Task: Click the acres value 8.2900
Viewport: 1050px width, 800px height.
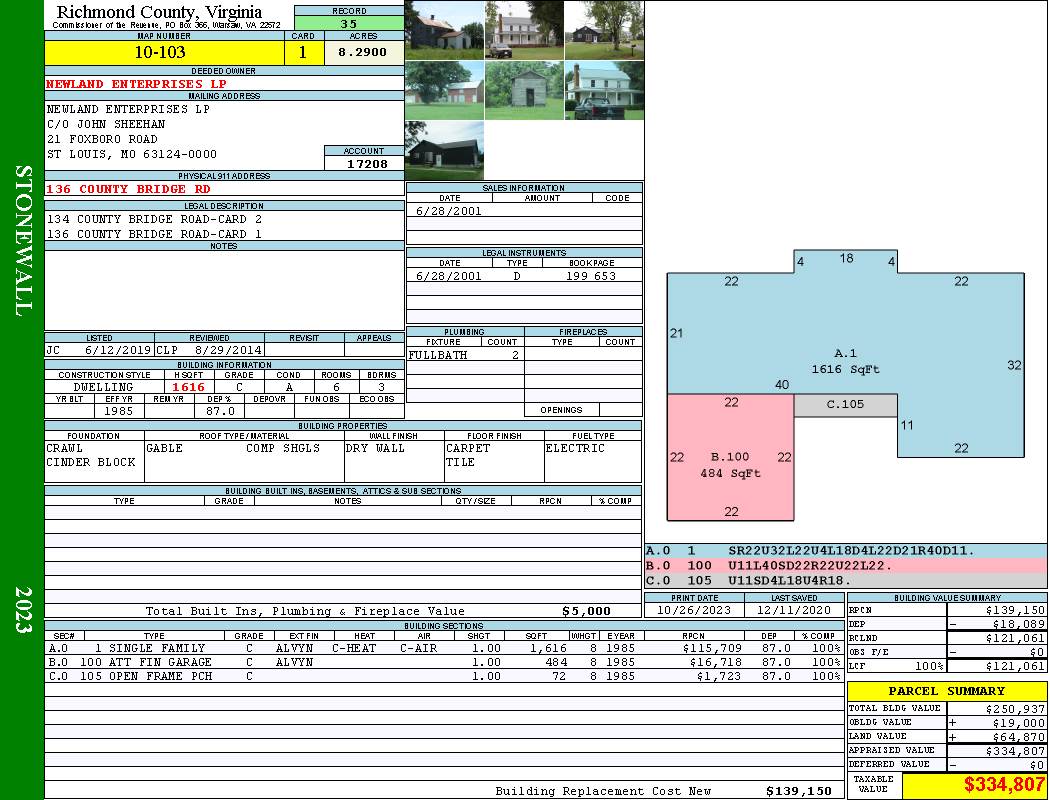Action: click(364, 52)
